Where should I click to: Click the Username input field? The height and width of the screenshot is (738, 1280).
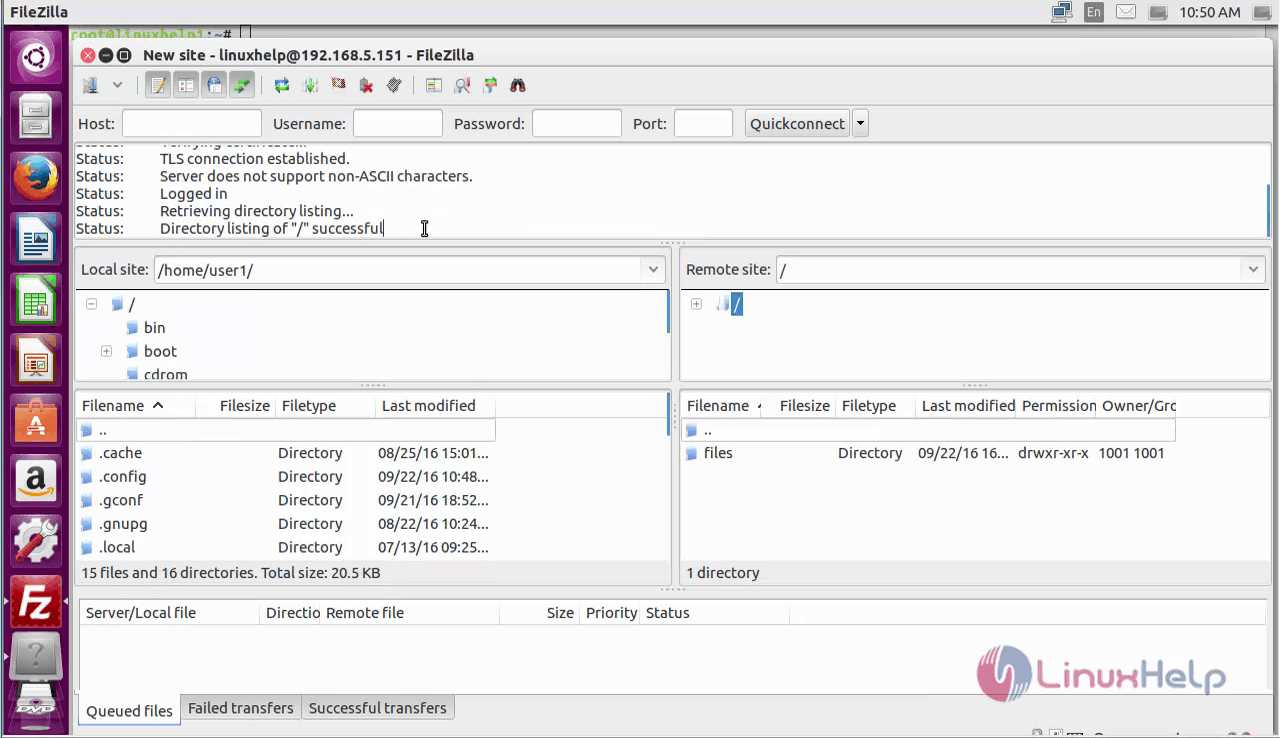397,124
